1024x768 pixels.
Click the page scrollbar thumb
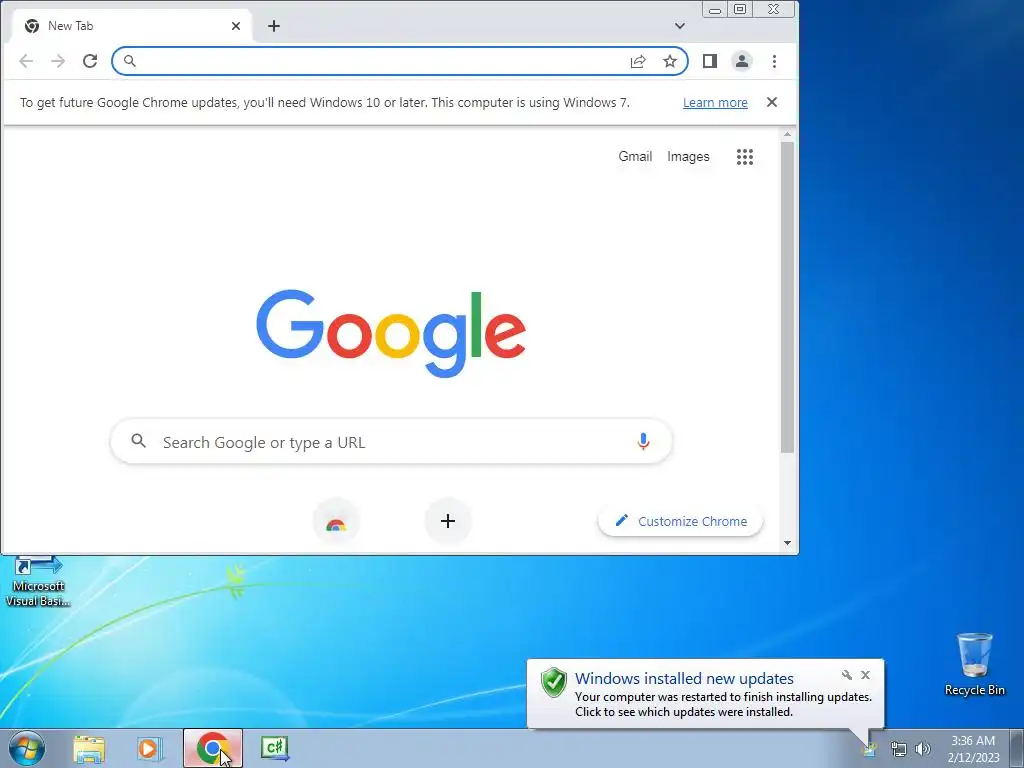click(x=787, y=297)
